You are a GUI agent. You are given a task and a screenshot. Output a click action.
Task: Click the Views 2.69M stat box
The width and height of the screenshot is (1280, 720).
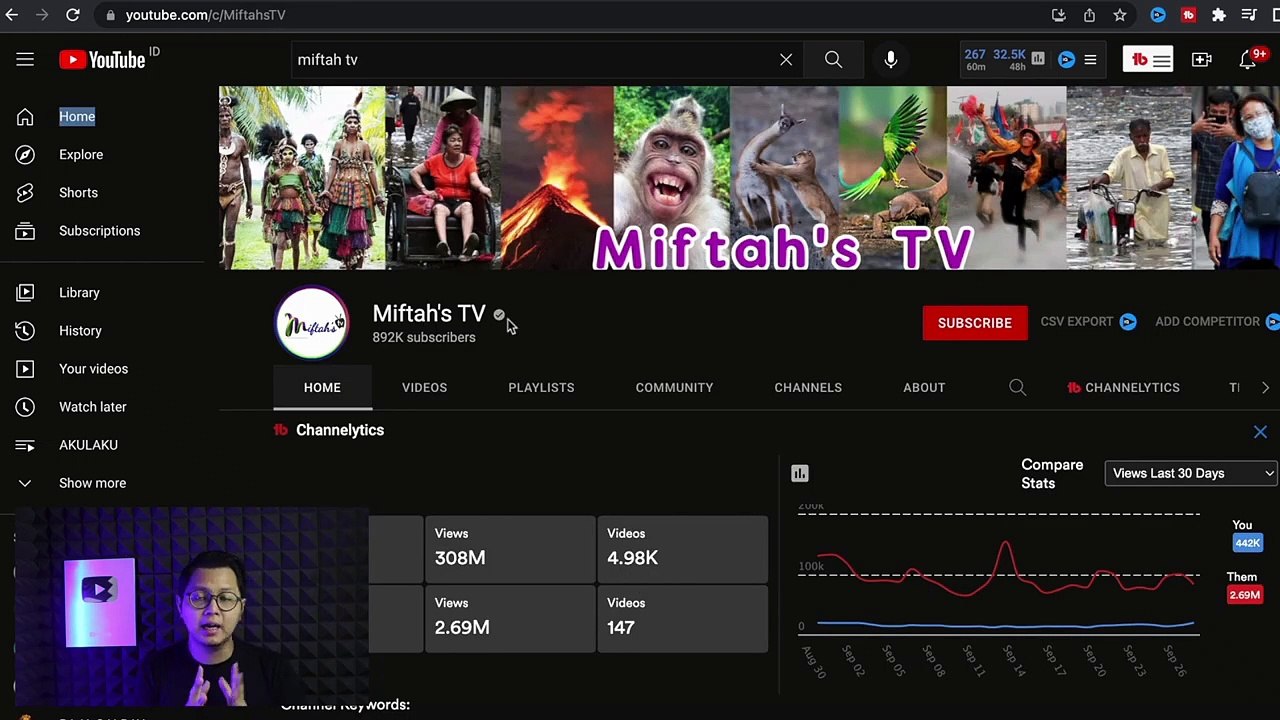click(510, 618)
